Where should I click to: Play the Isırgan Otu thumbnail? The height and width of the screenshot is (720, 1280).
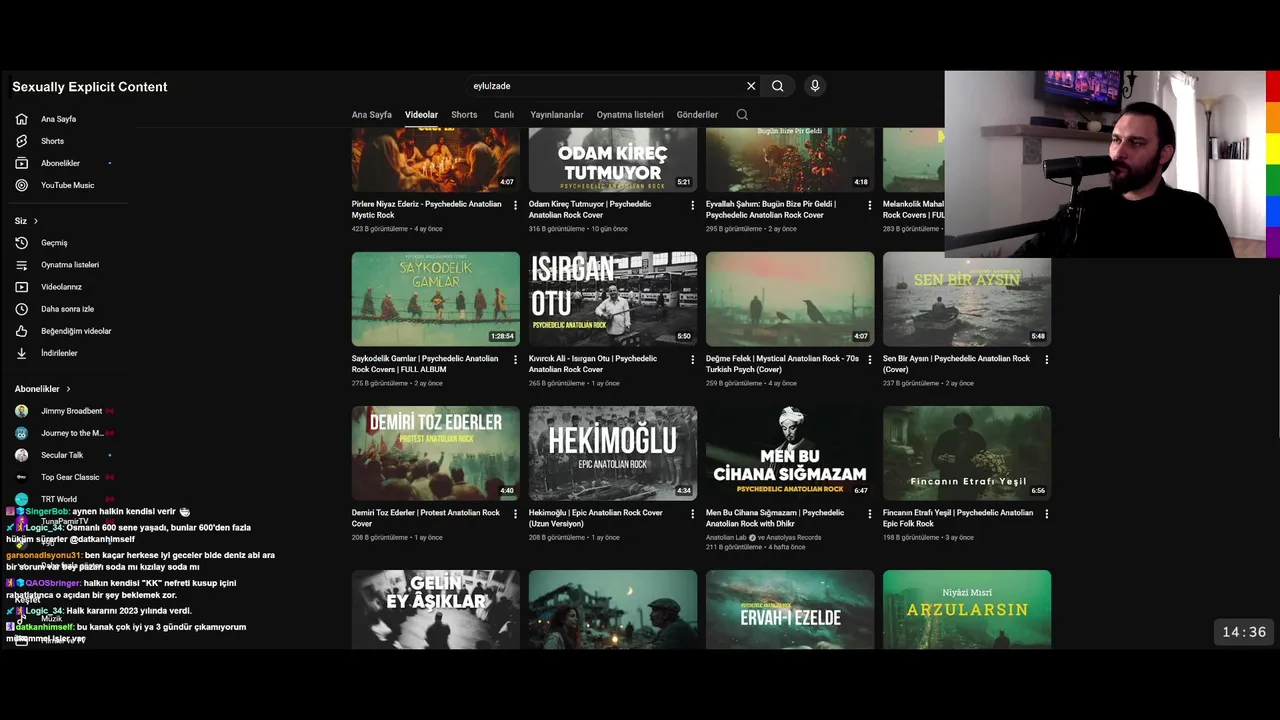coord(613,299)
